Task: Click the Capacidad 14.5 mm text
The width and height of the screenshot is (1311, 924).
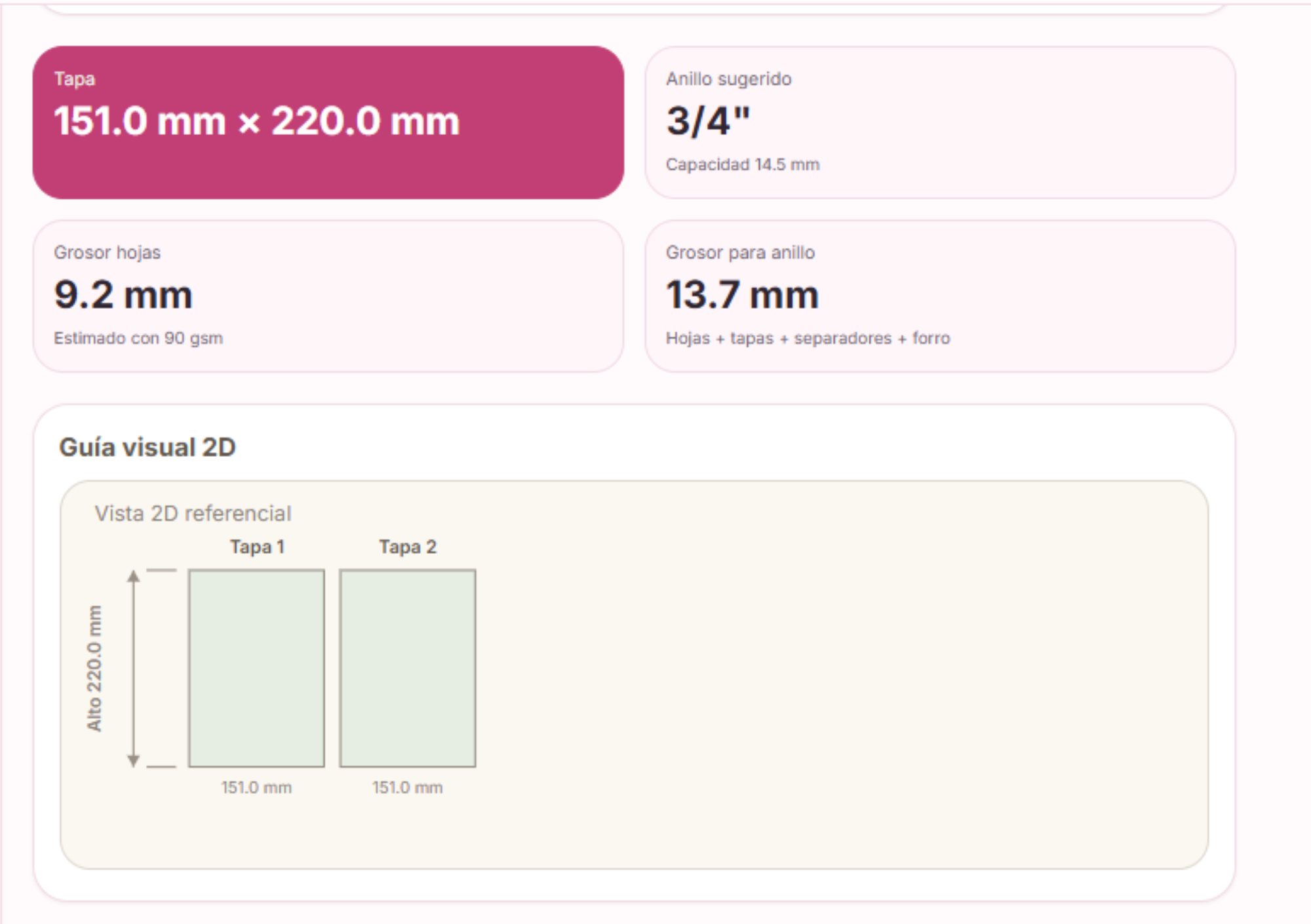Action: coord(743,164)
